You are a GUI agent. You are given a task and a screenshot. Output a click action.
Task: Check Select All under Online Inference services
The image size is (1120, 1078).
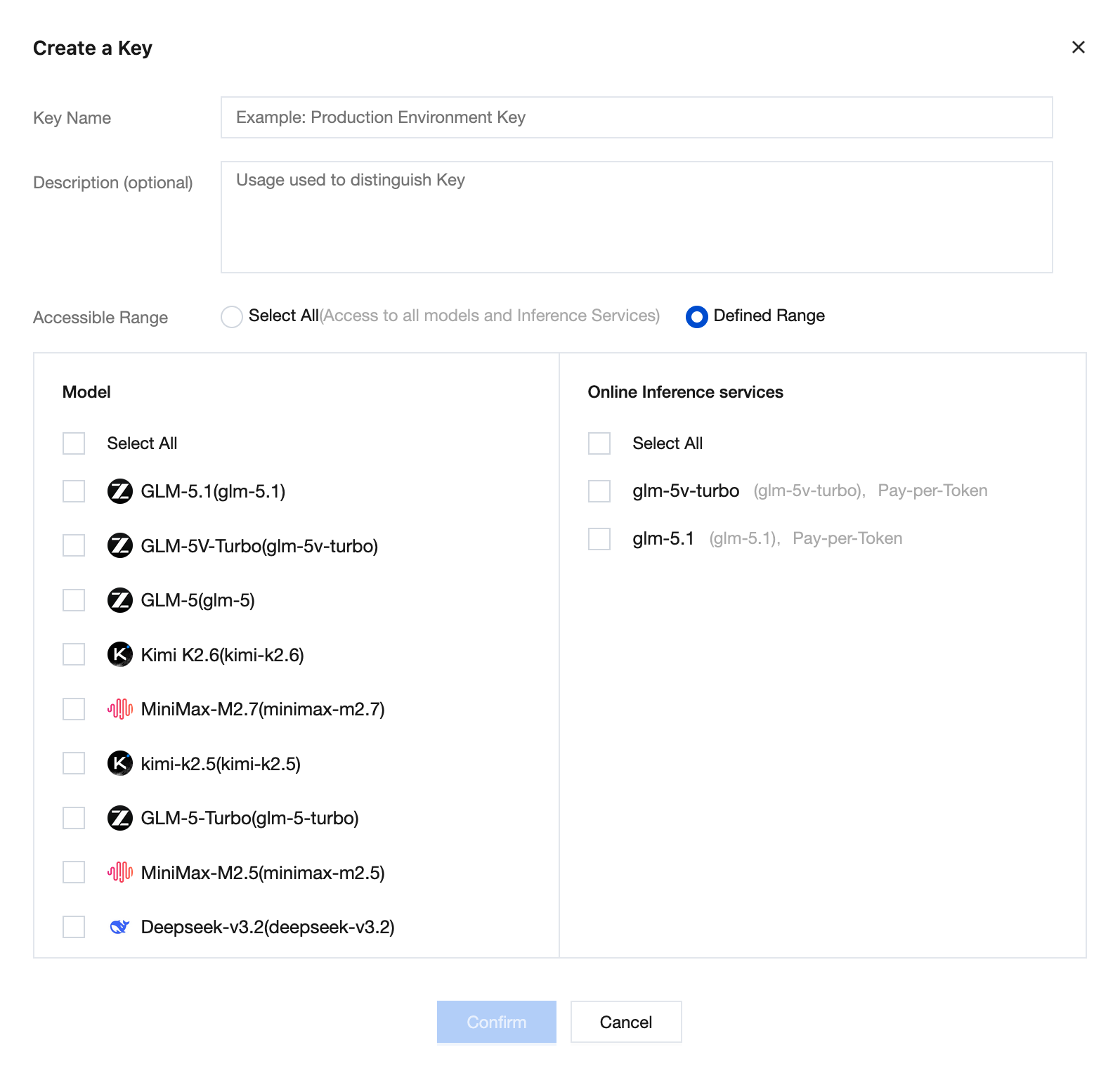pyautogui.click(x=599, y=443)
